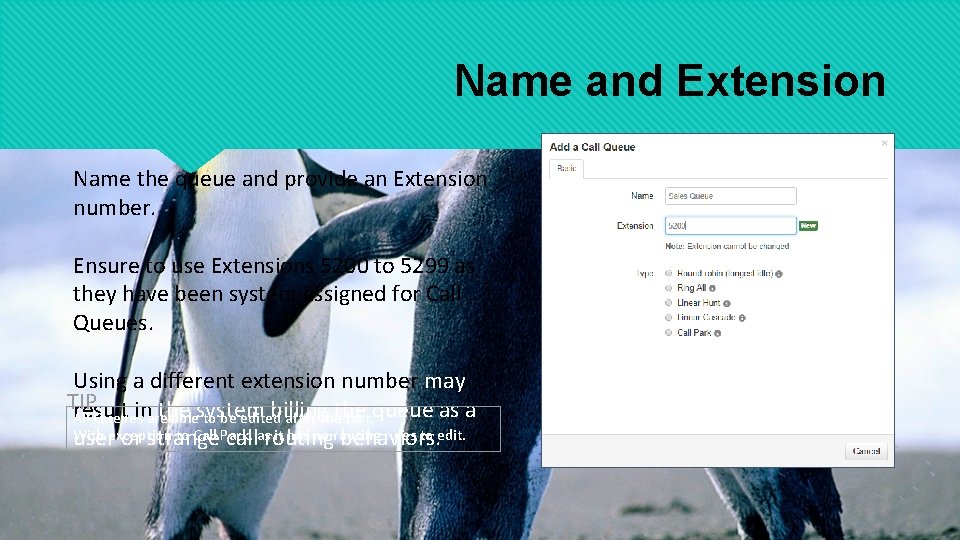Open info icon next to Linear Cascade

[x=742, y=318]
